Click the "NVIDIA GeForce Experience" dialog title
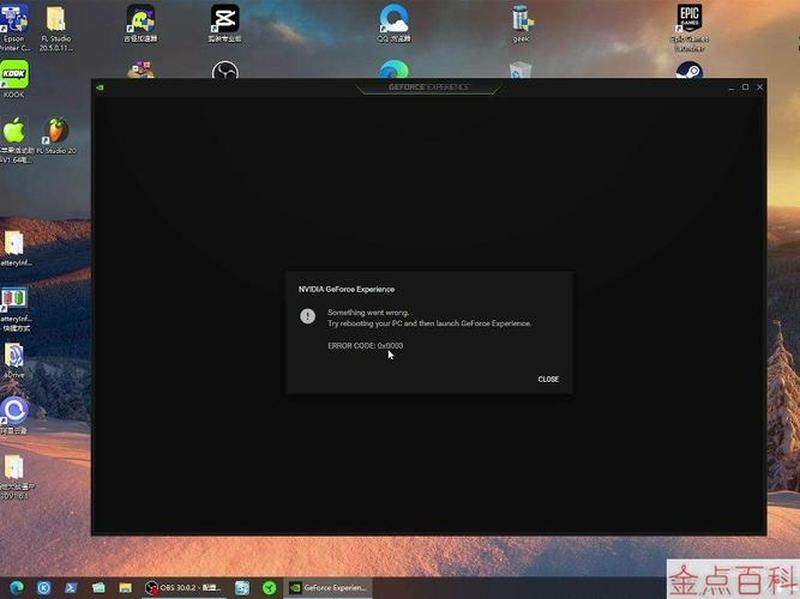 click(346, 289)
